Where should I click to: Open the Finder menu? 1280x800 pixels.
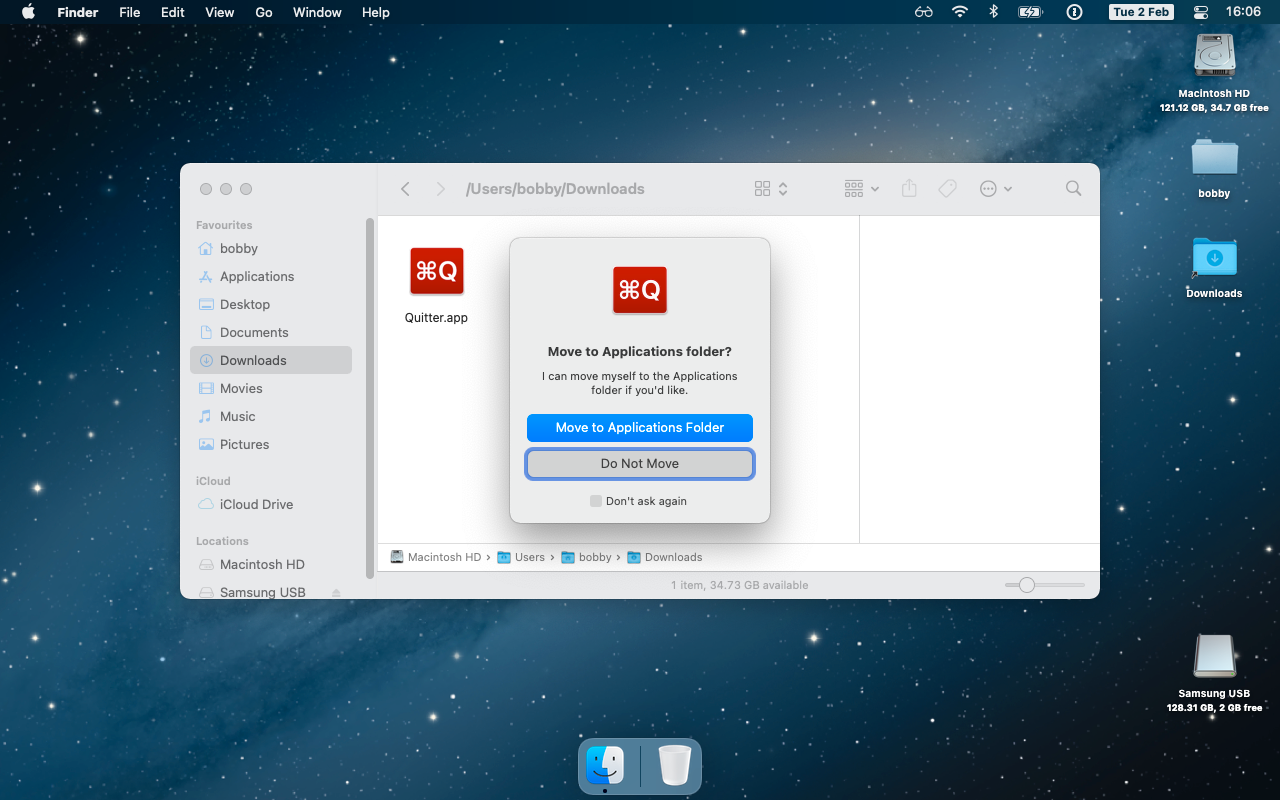[x=78, y=12]
